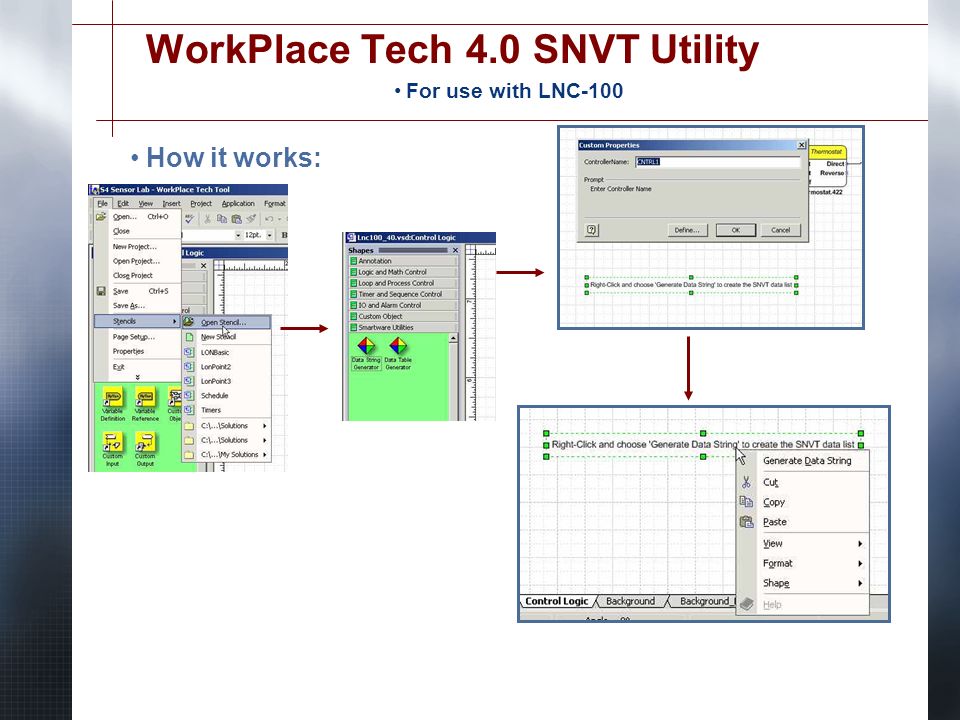Open the Format submenu in the context menu
The height and width of the screenshot is (720, 960).
click(x=803, y=563)
